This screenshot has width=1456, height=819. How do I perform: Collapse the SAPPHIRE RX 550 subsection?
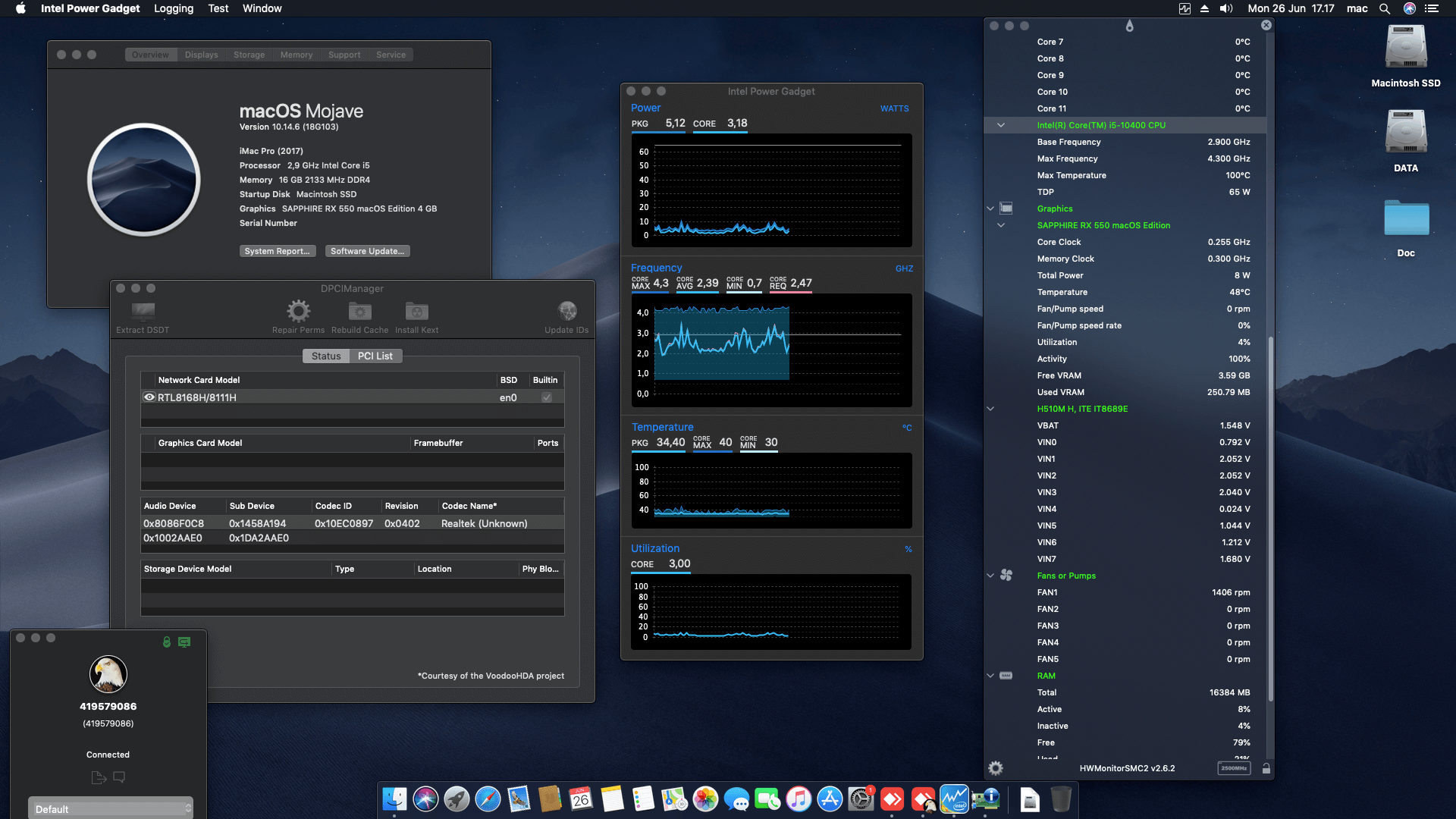[1001, 225]
